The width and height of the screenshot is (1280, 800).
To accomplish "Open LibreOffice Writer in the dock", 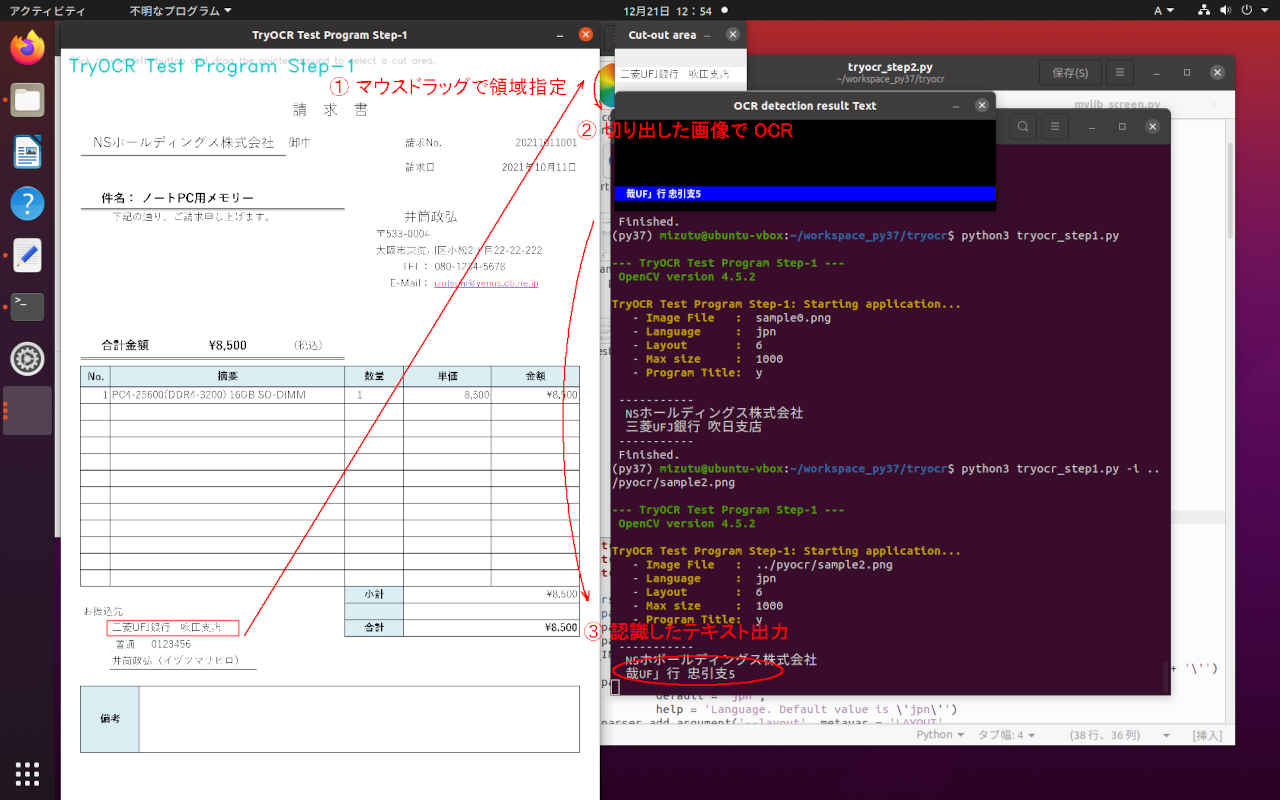I will point(27,152).
